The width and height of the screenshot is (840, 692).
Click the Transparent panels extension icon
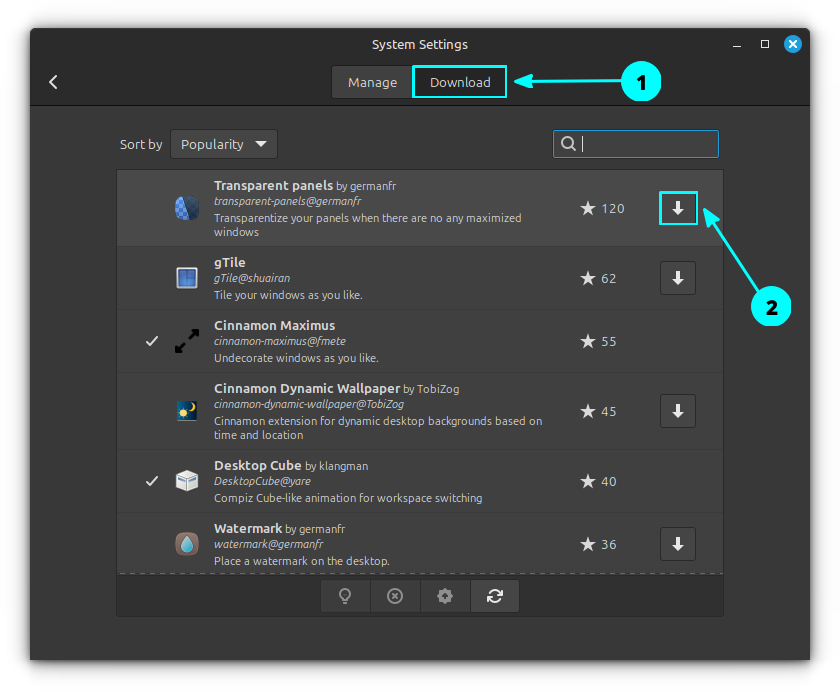187,208
